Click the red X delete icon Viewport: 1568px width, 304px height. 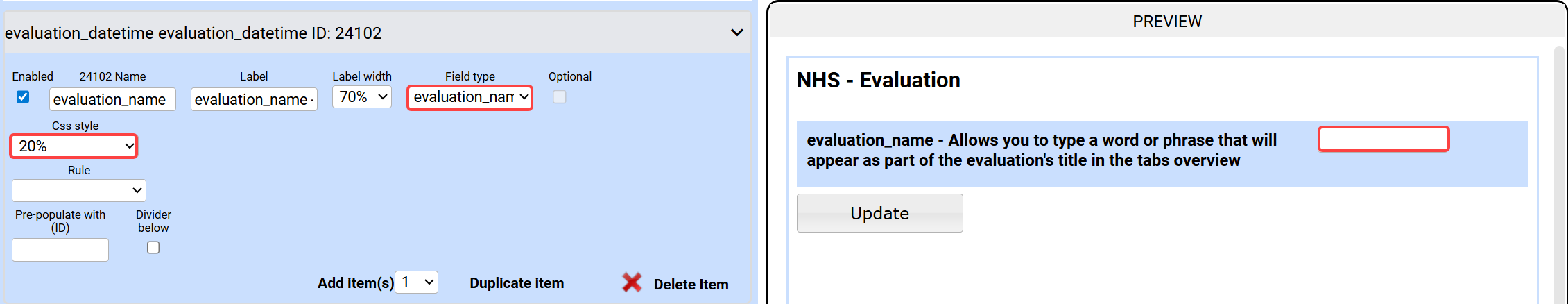pos(632,282)
